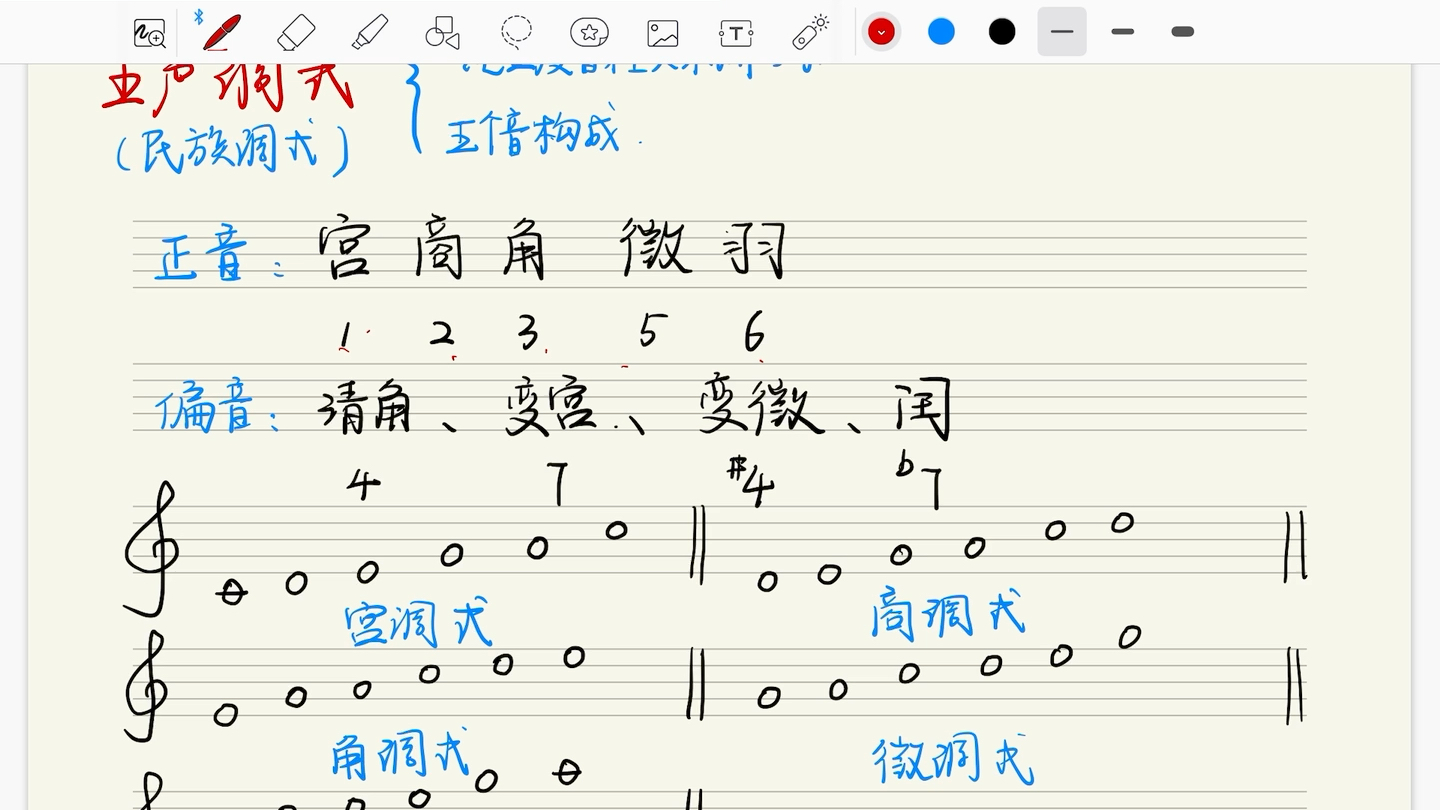Select the Eraser tool
Image resolution: width=1440 pixels, height=810 pixels.
[x=295, y=32]
